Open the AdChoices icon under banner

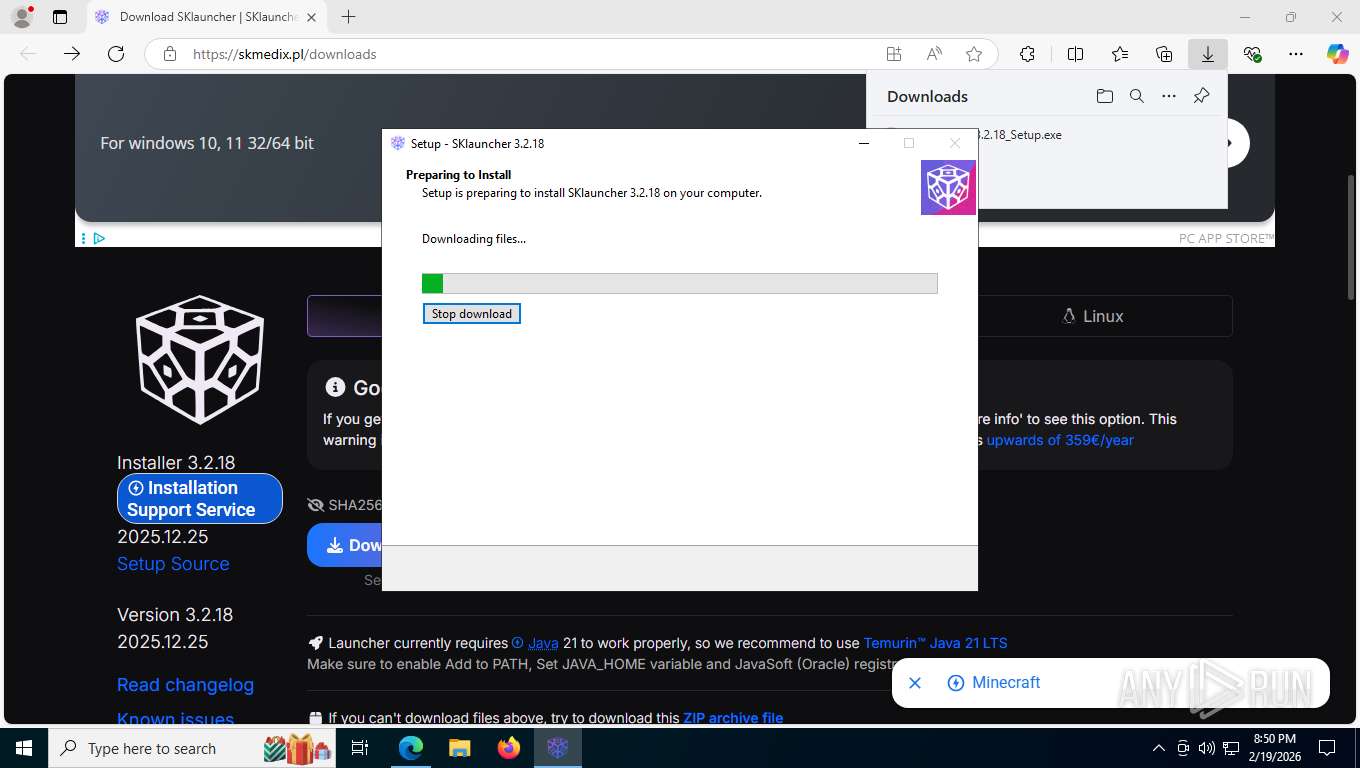pyautogui.click(x=99, y=238)
